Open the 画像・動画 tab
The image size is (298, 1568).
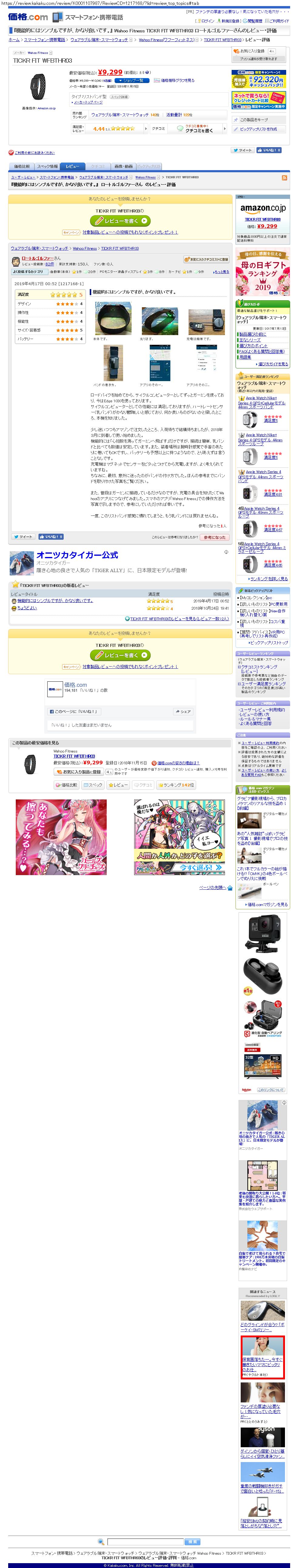(123, 166)
